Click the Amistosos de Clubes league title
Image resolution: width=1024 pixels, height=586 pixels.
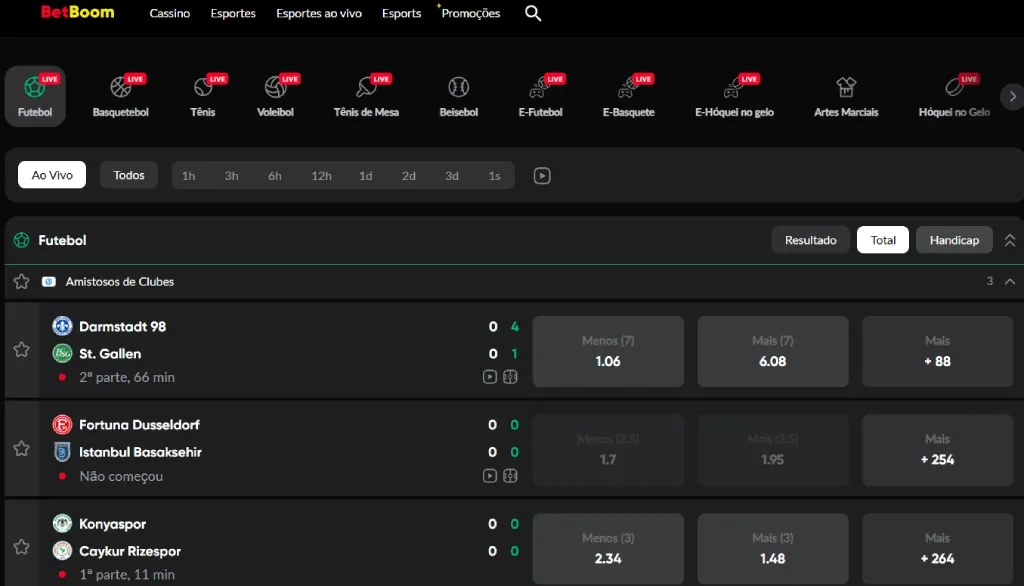coord(120,282)
